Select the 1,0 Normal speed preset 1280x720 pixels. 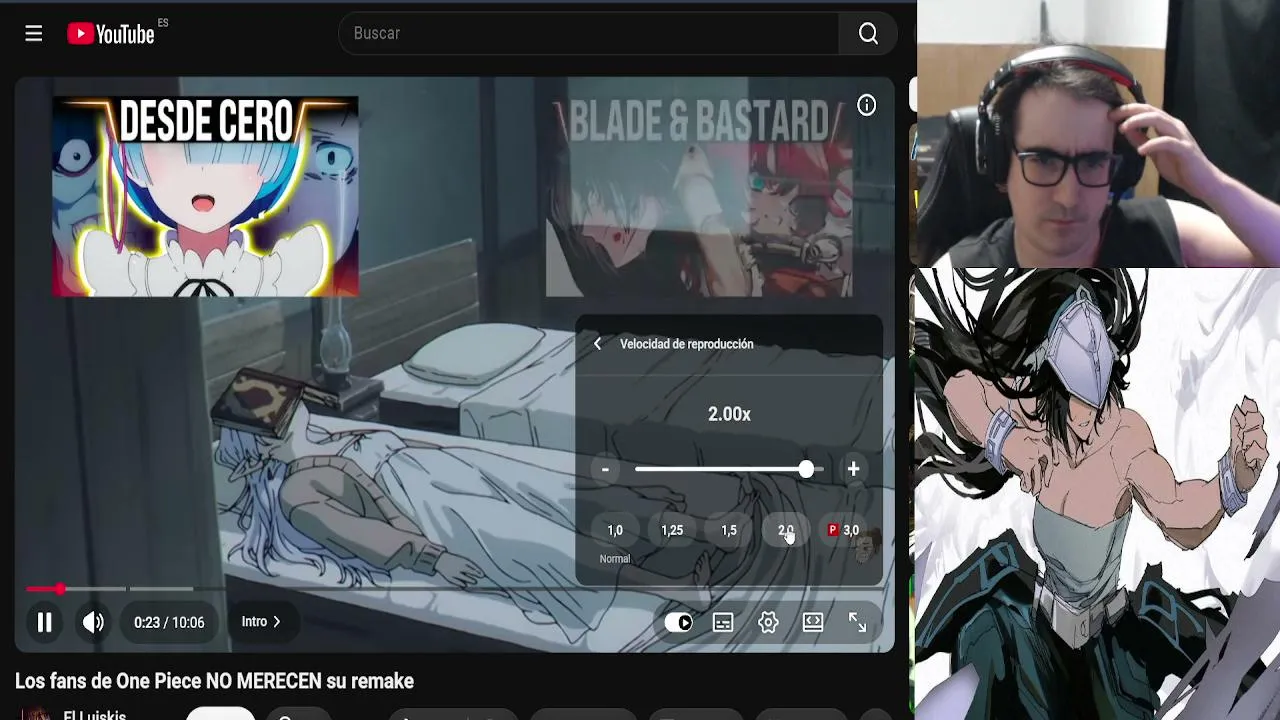click(x=615, y=531)
